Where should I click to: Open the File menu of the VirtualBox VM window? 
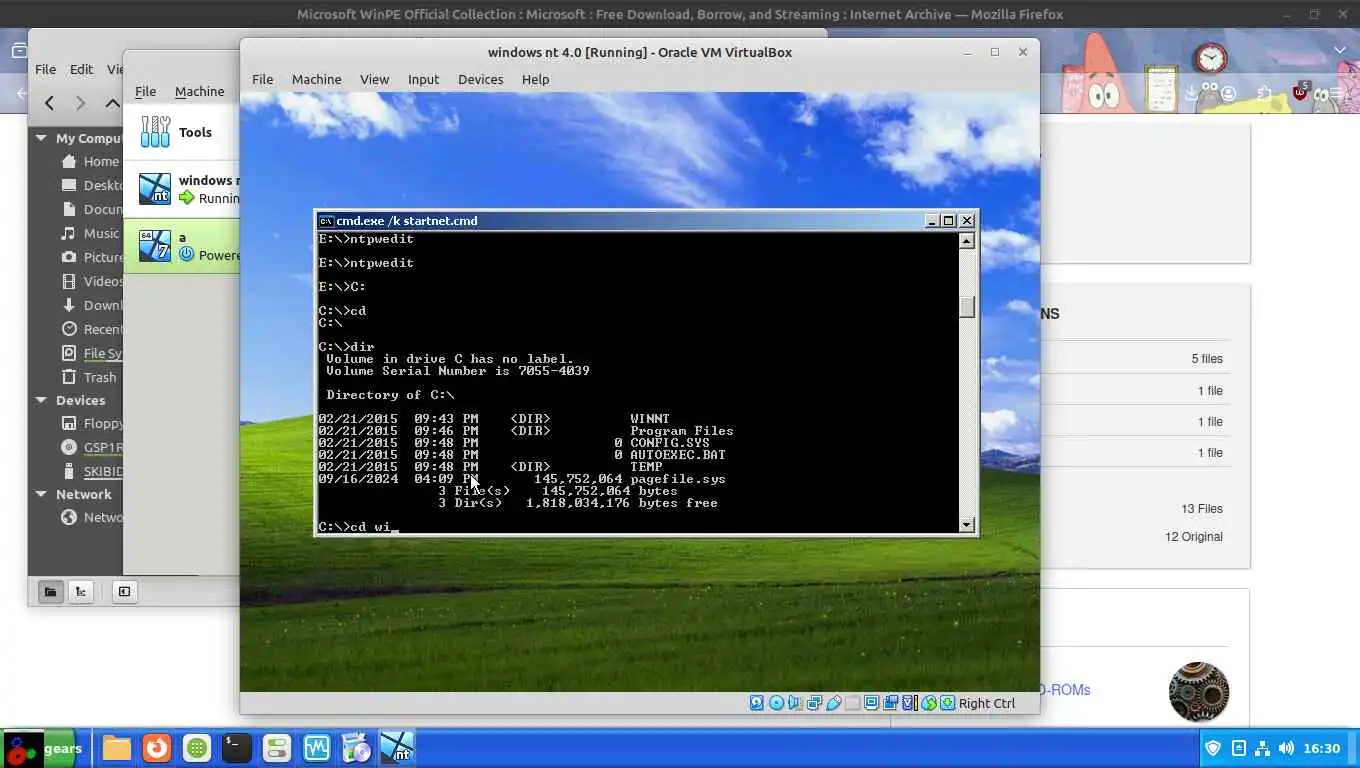[262, 79]
